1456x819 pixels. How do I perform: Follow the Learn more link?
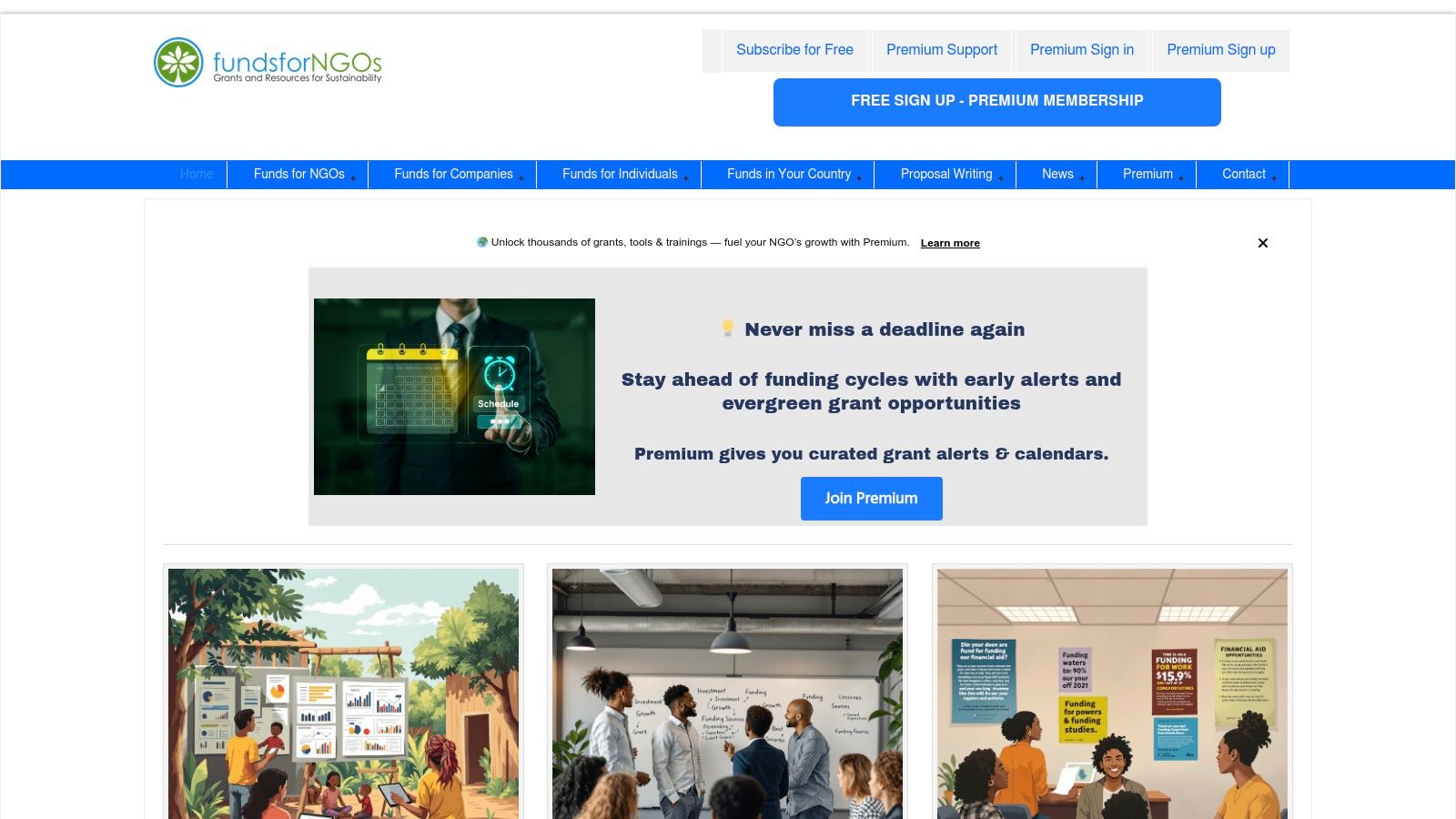tap(950, 243)
